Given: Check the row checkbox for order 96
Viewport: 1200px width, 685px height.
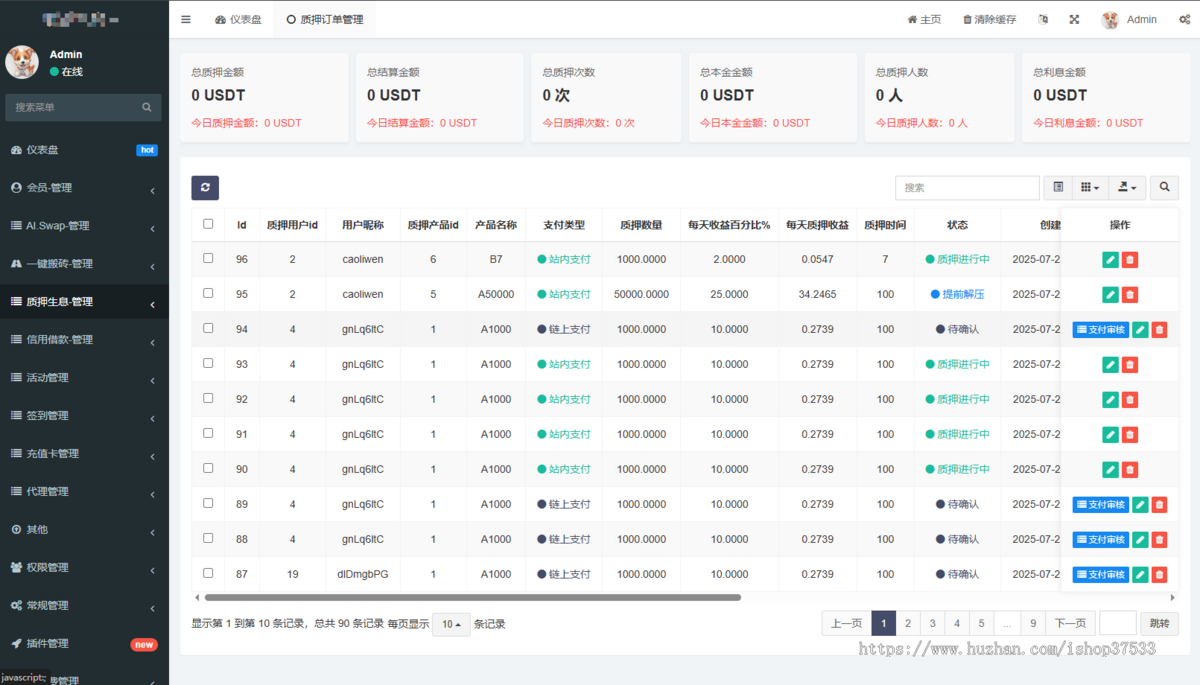Looking at the screenshot, I should pyautogui.click(x=208, y=258).
